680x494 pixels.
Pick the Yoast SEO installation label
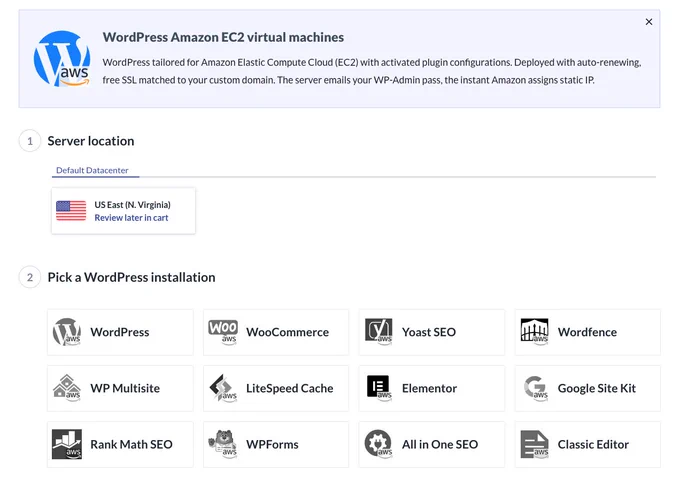tap(429, 332)
